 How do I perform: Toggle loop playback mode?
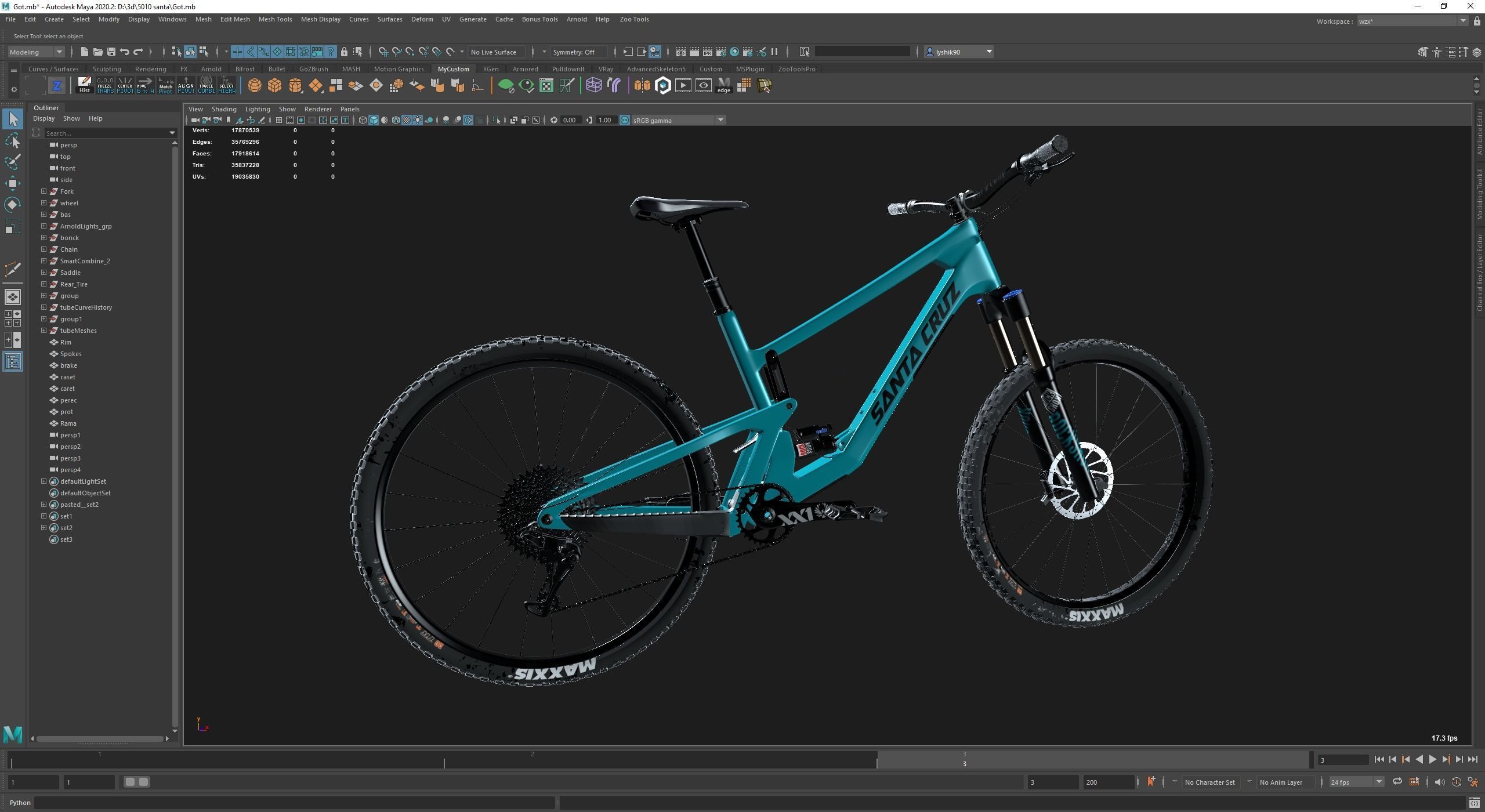coord(1397,782)
